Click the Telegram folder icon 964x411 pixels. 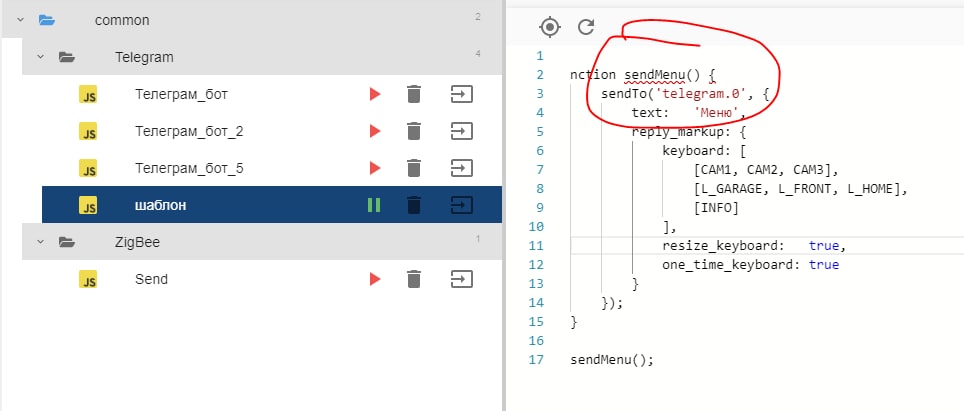66,57
